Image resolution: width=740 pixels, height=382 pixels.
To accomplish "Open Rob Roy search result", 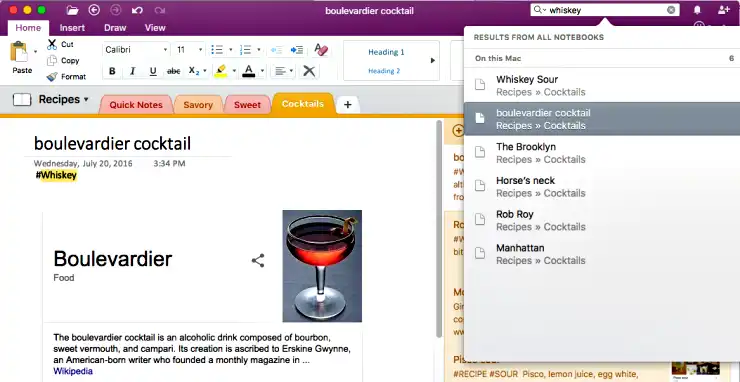I will pos(602,221).
